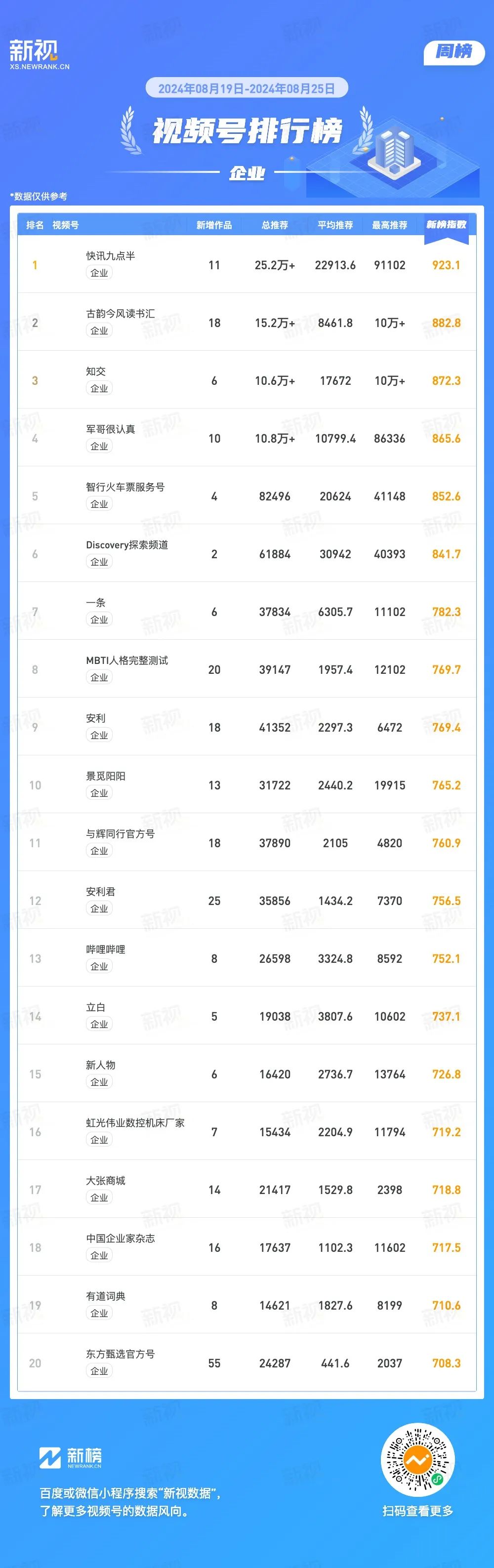Open the 快讯九点半 channel entry

(x=110, y=256)
